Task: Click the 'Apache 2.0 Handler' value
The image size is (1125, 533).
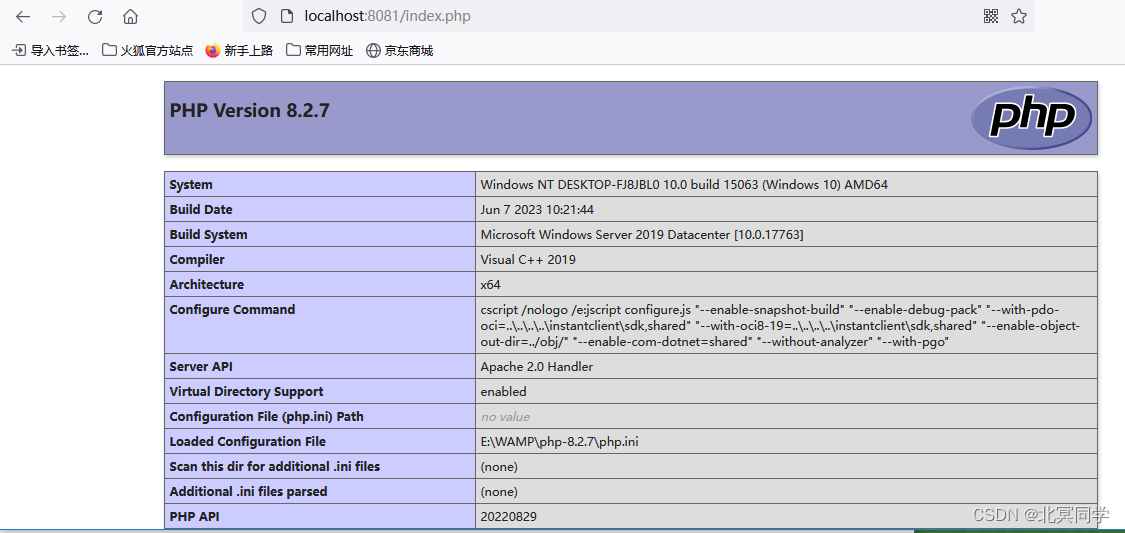Action: tap(537, 367)
